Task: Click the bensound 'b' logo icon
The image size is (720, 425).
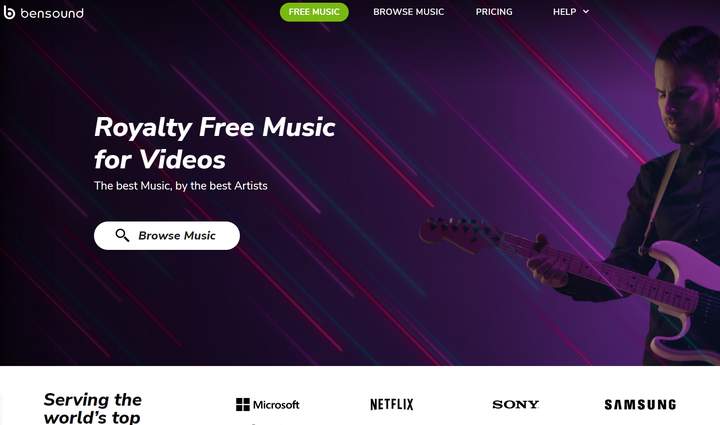Action: click(x=9, y=12)
